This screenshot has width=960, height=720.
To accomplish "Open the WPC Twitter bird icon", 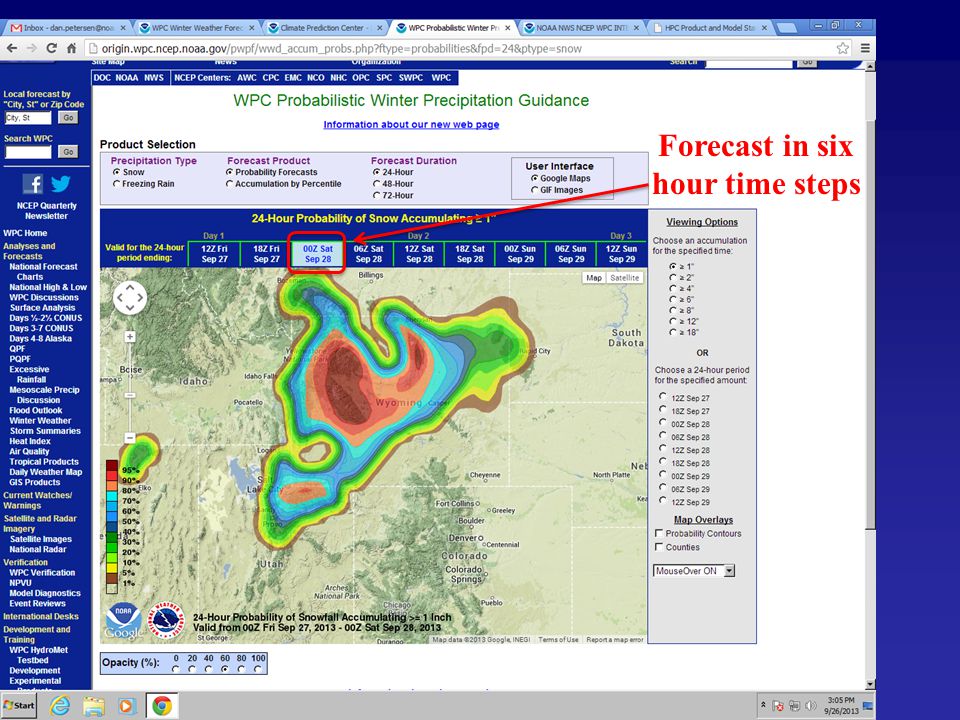I will tap(61, 184).
